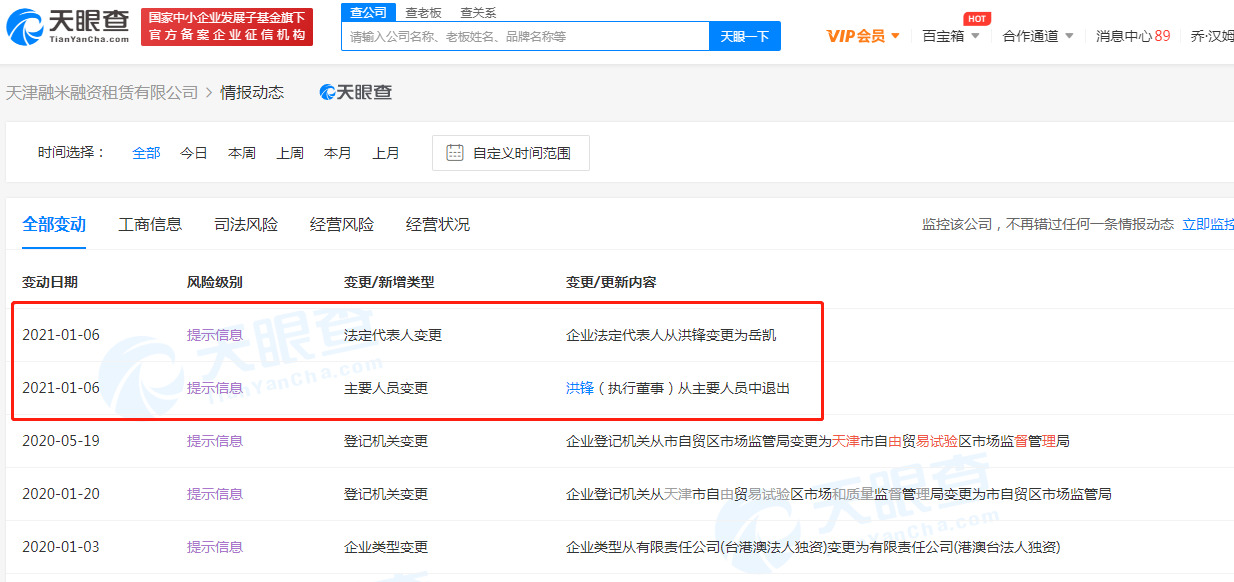Click the 2020-01-03 企业类型 change description

click(x=813, y=546)
